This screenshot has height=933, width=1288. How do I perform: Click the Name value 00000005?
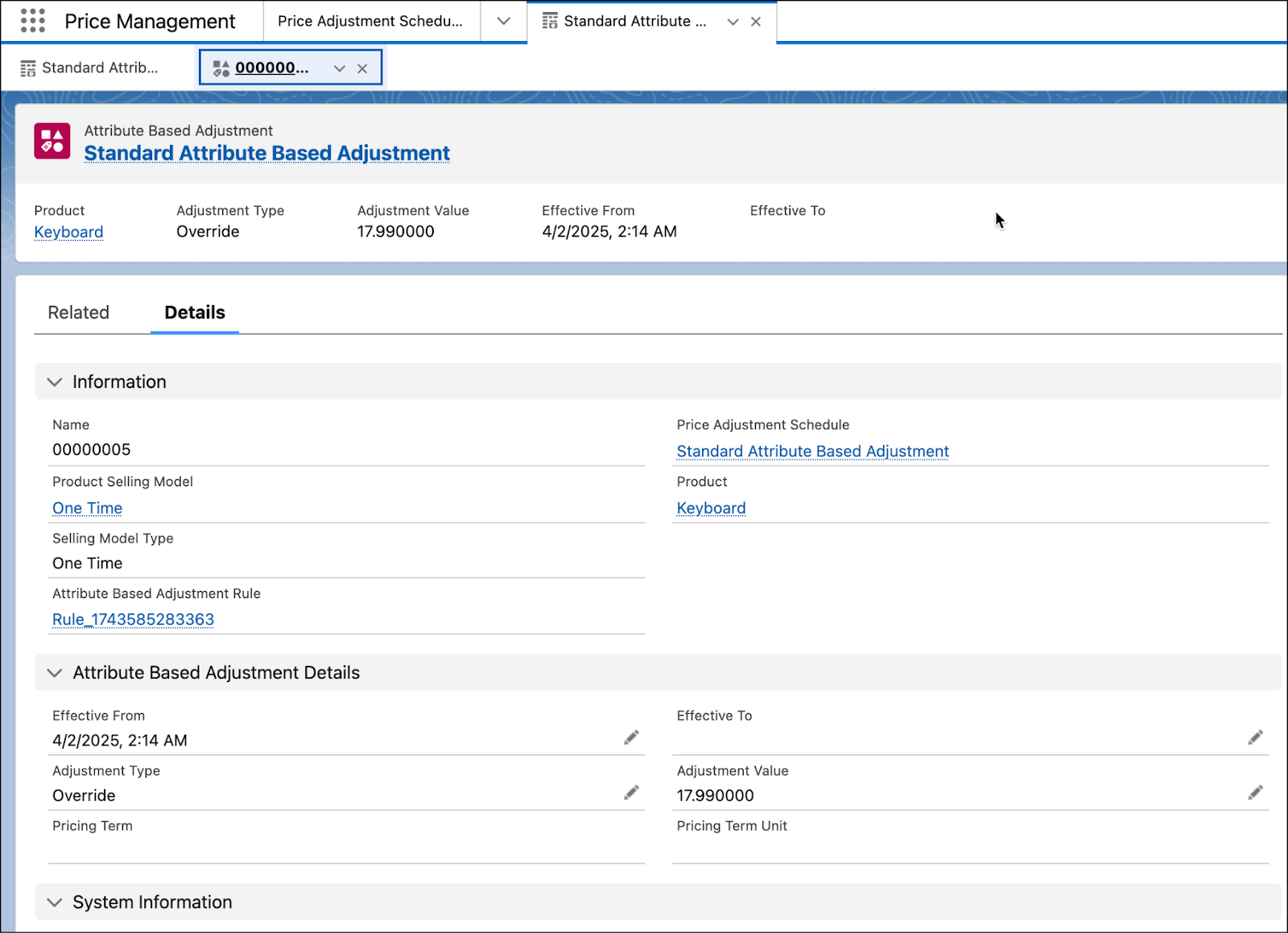tap(92, 449)
